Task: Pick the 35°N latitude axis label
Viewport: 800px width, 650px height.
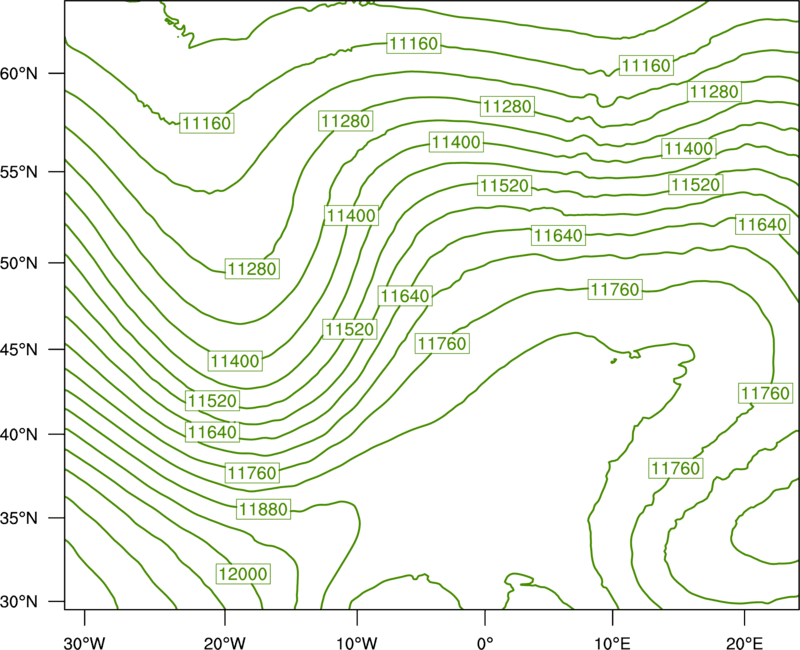Action: coord(19,518)
